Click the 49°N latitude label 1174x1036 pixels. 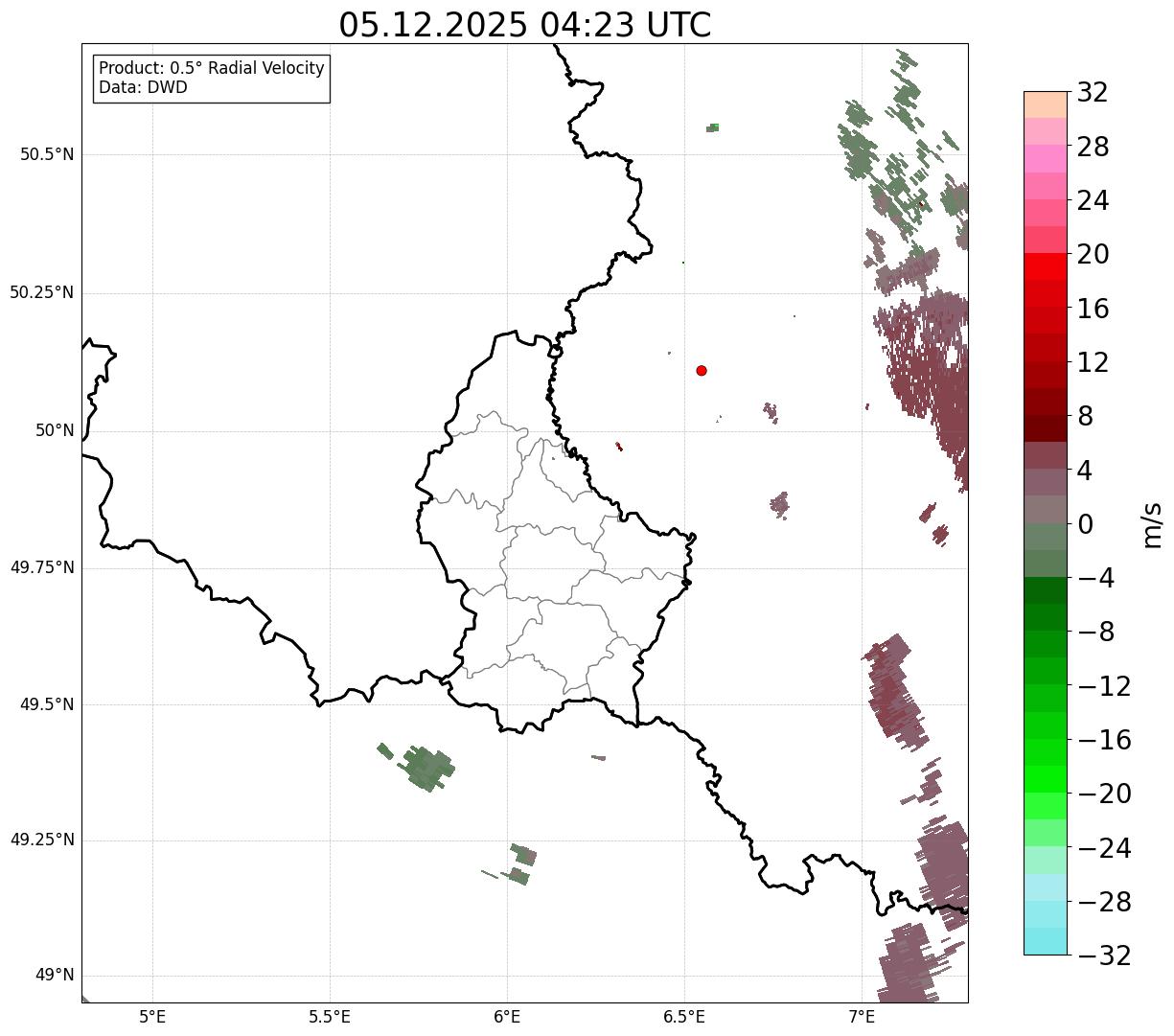click(x=55, y=976)
